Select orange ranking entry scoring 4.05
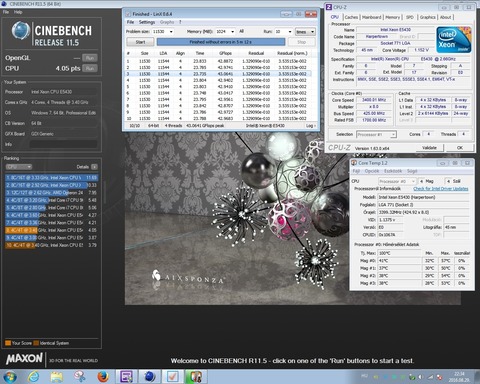480x384 pixels. pyautogui.click(x=51, y=230)
